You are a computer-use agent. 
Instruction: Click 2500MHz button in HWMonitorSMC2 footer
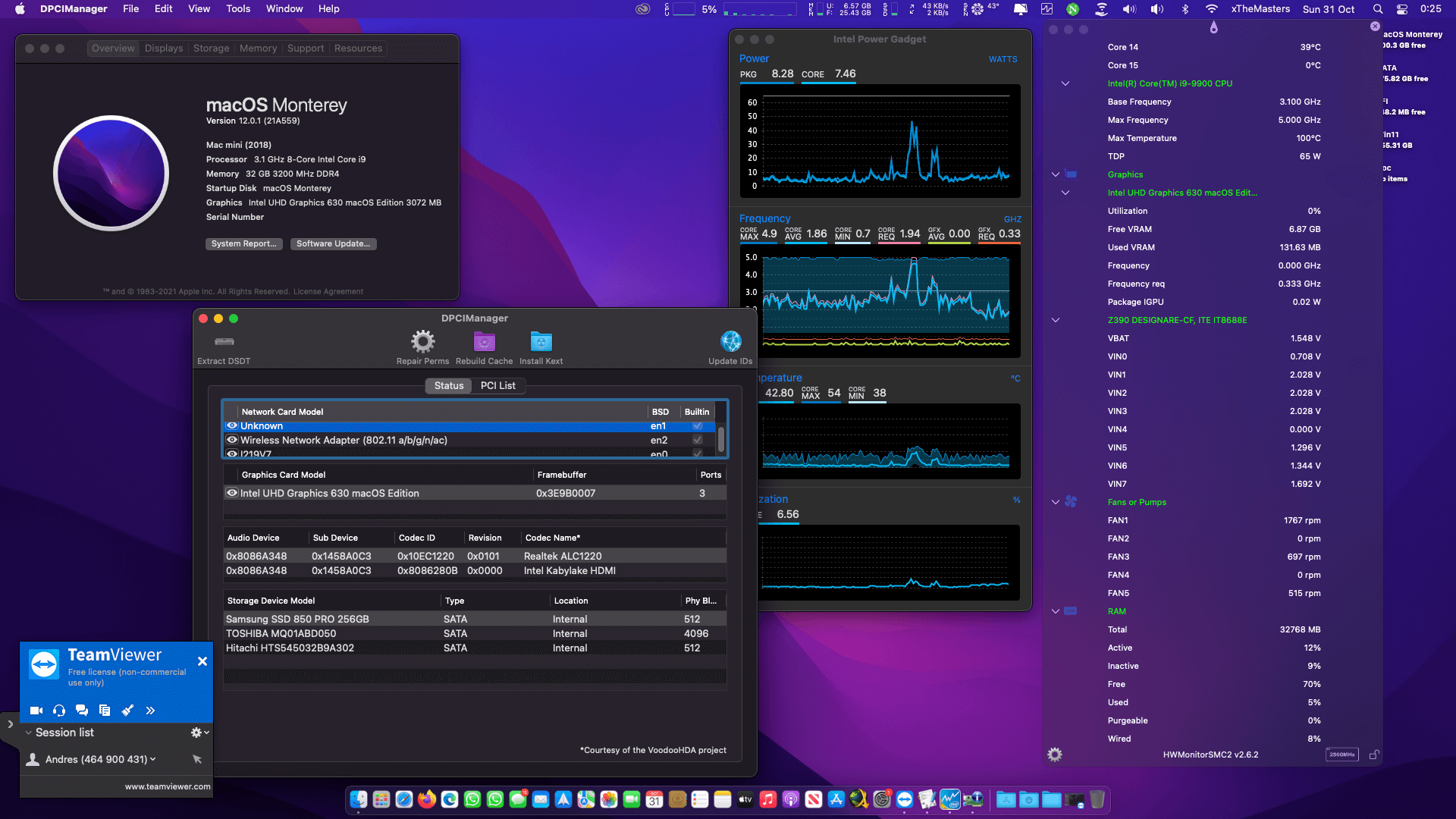pos(1342,755)
